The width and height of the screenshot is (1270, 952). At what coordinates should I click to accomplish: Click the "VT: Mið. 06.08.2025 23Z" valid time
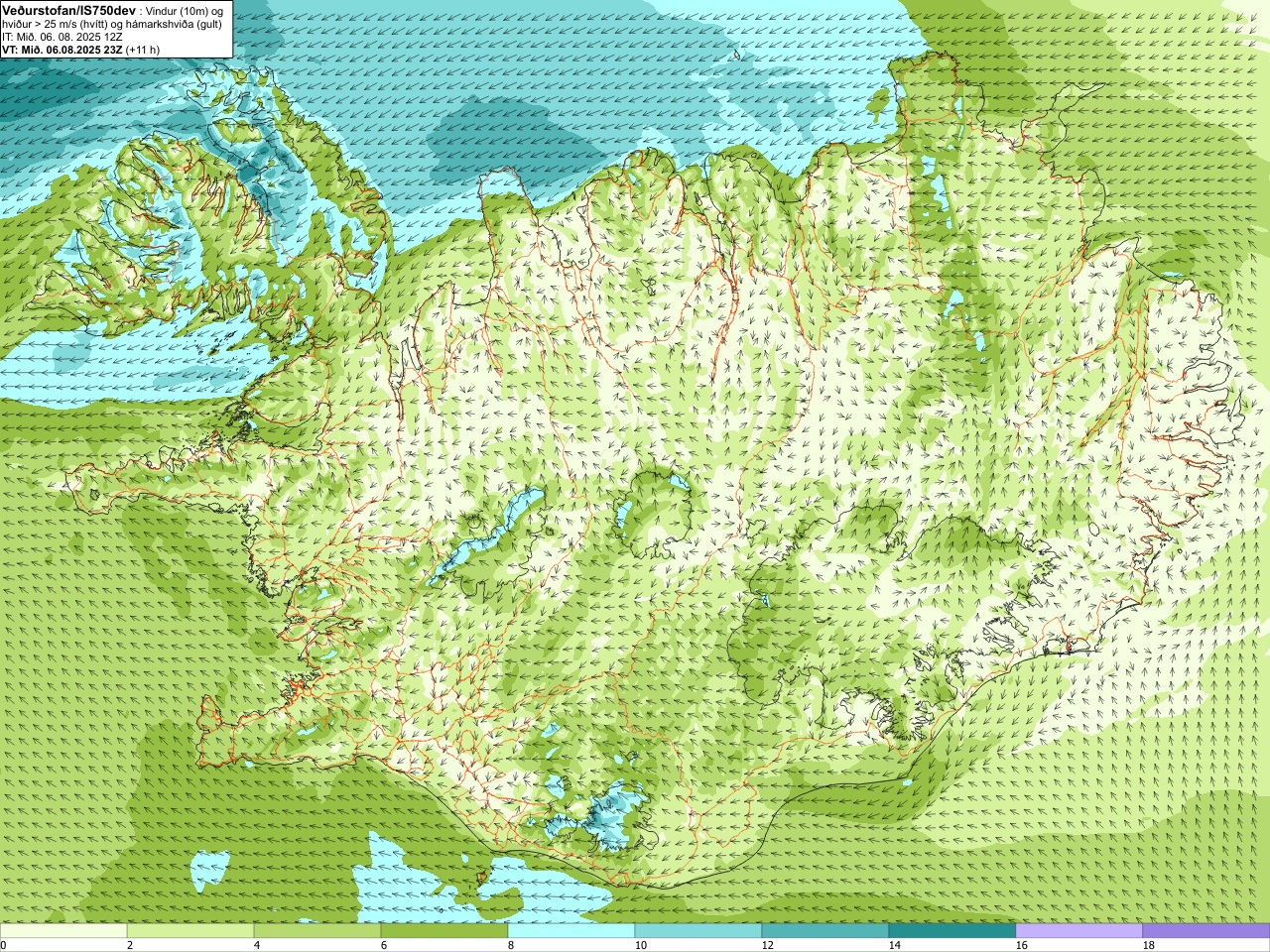pyautogui.click(x=62, y=50)
